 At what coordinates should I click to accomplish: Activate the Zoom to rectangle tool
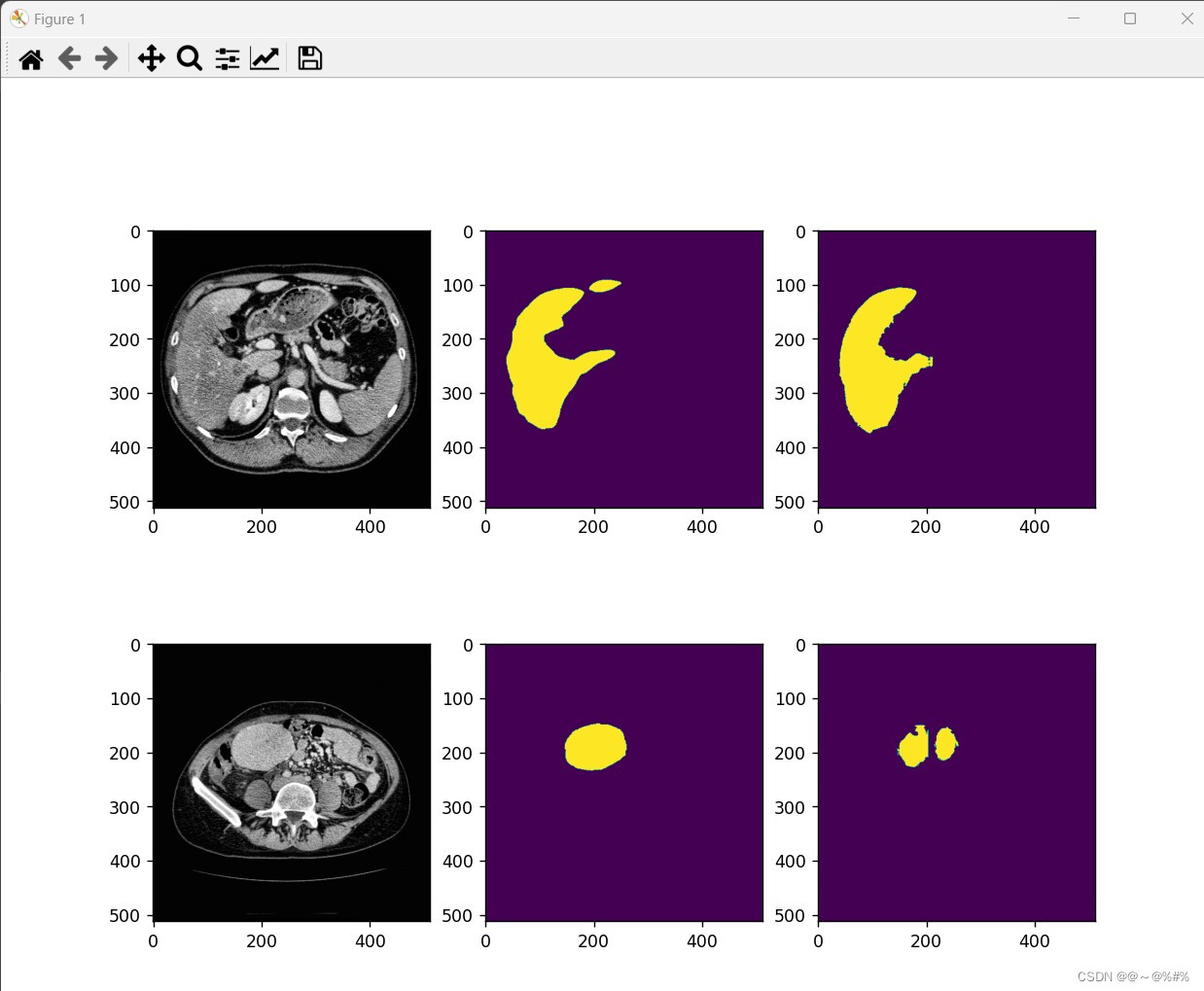point(190,59)
